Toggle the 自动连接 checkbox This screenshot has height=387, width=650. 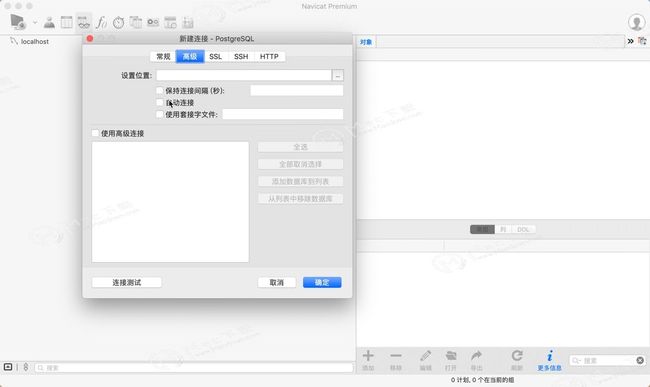pyautogui.click(x=160, y=102)
